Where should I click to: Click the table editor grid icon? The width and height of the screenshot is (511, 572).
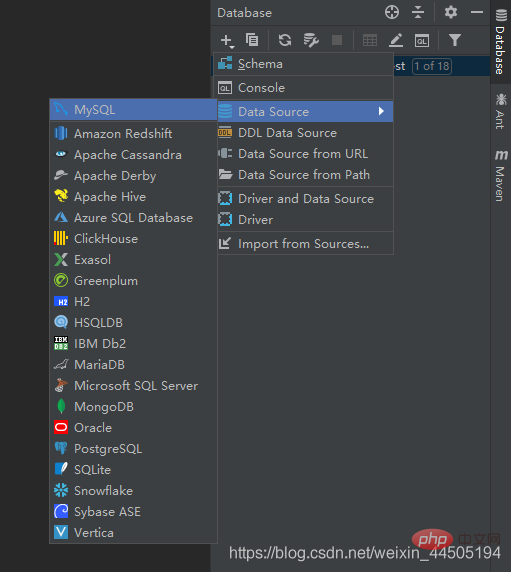coord(370,40)
